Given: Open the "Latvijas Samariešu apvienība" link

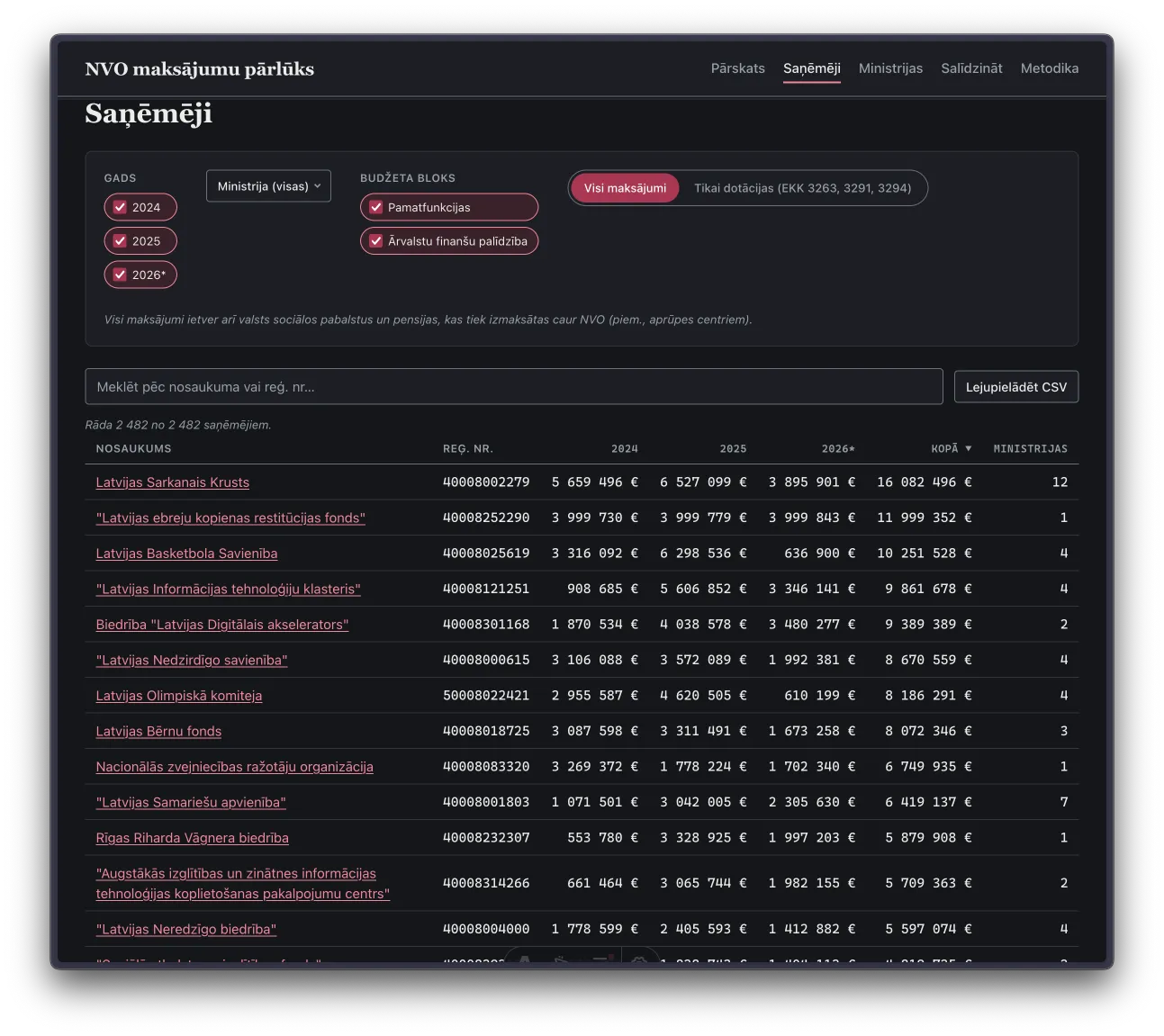Looking at the screenshot, I should click(x=191, y=802).
